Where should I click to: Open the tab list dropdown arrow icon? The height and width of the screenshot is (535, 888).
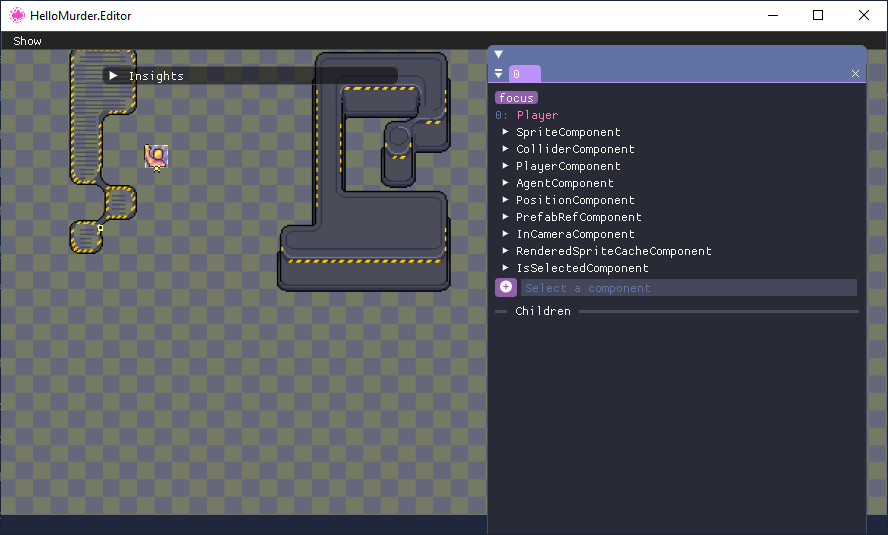tap(499, 74)
